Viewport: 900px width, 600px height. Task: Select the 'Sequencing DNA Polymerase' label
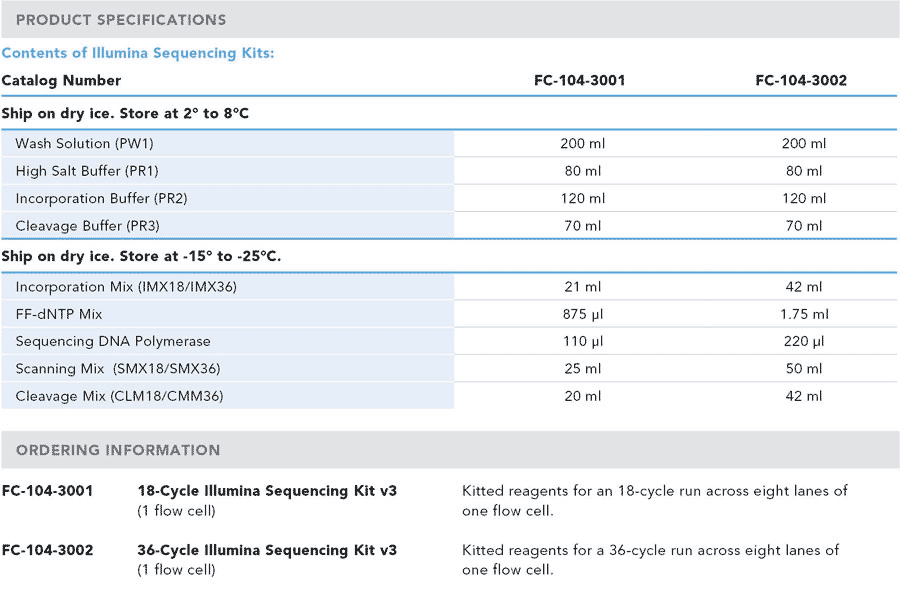pyautogui.click(x=113, y=342)
